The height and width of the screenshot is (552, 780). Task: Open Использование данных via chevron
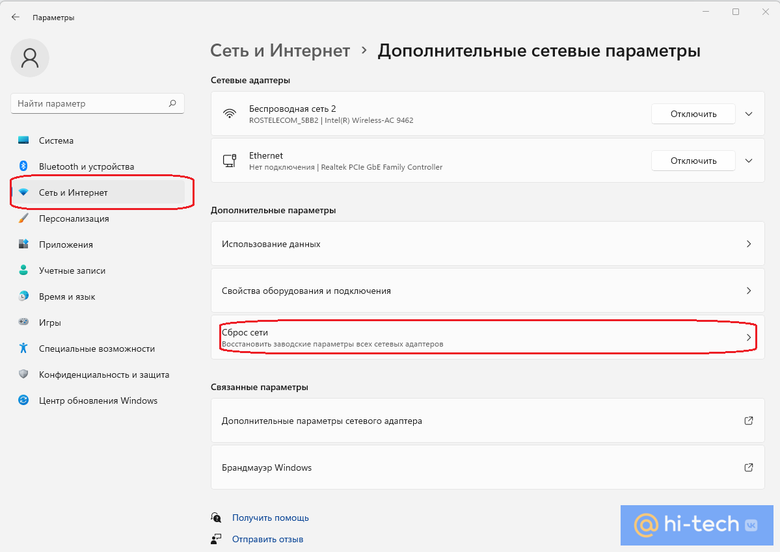pos(749,244)
